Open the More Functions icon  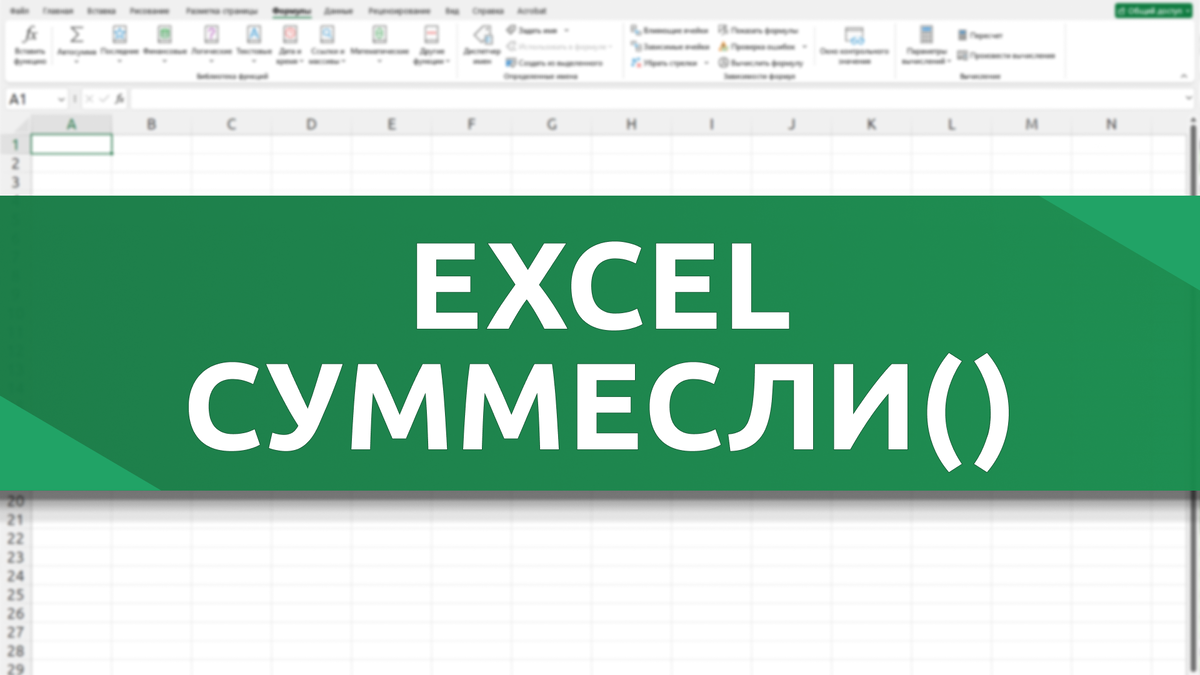[432, 34]
